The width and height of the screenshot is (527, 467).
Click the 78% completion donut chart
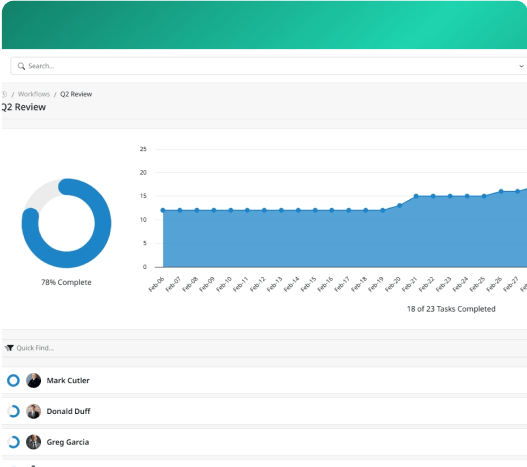click(67, 223)
